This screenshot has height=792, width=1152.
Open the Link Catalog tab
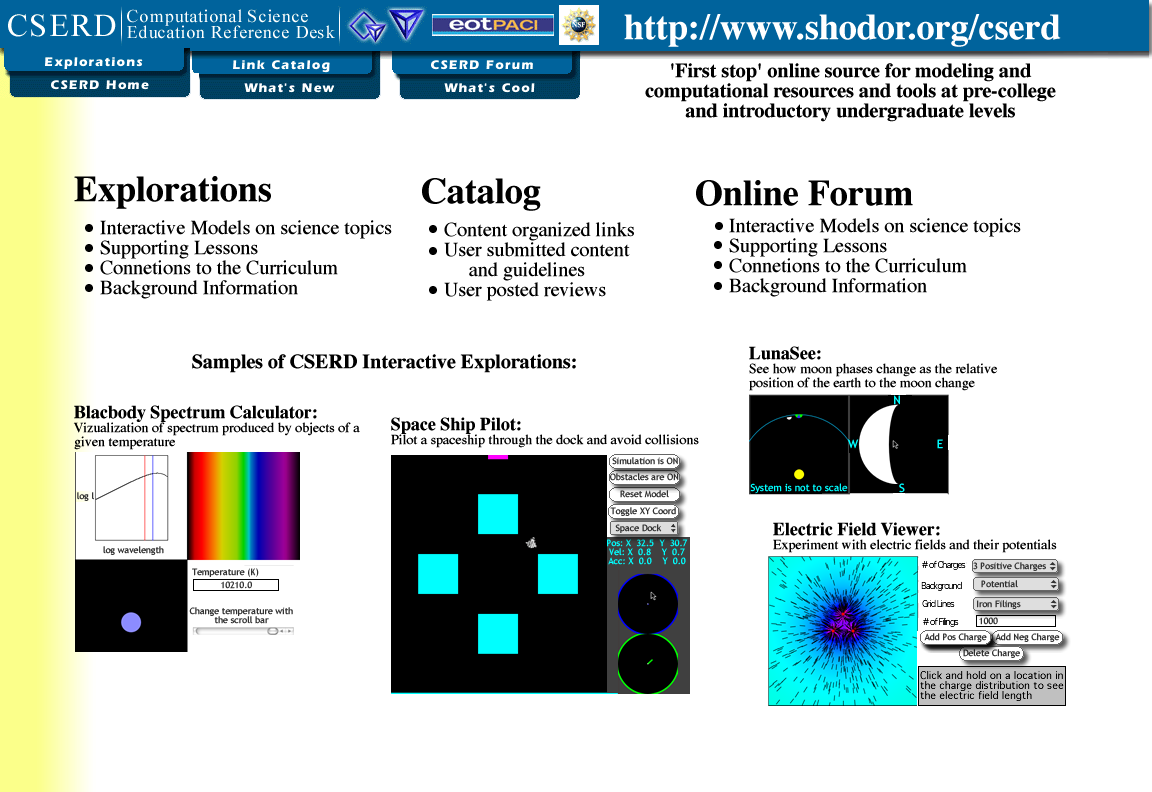[282, 65]
